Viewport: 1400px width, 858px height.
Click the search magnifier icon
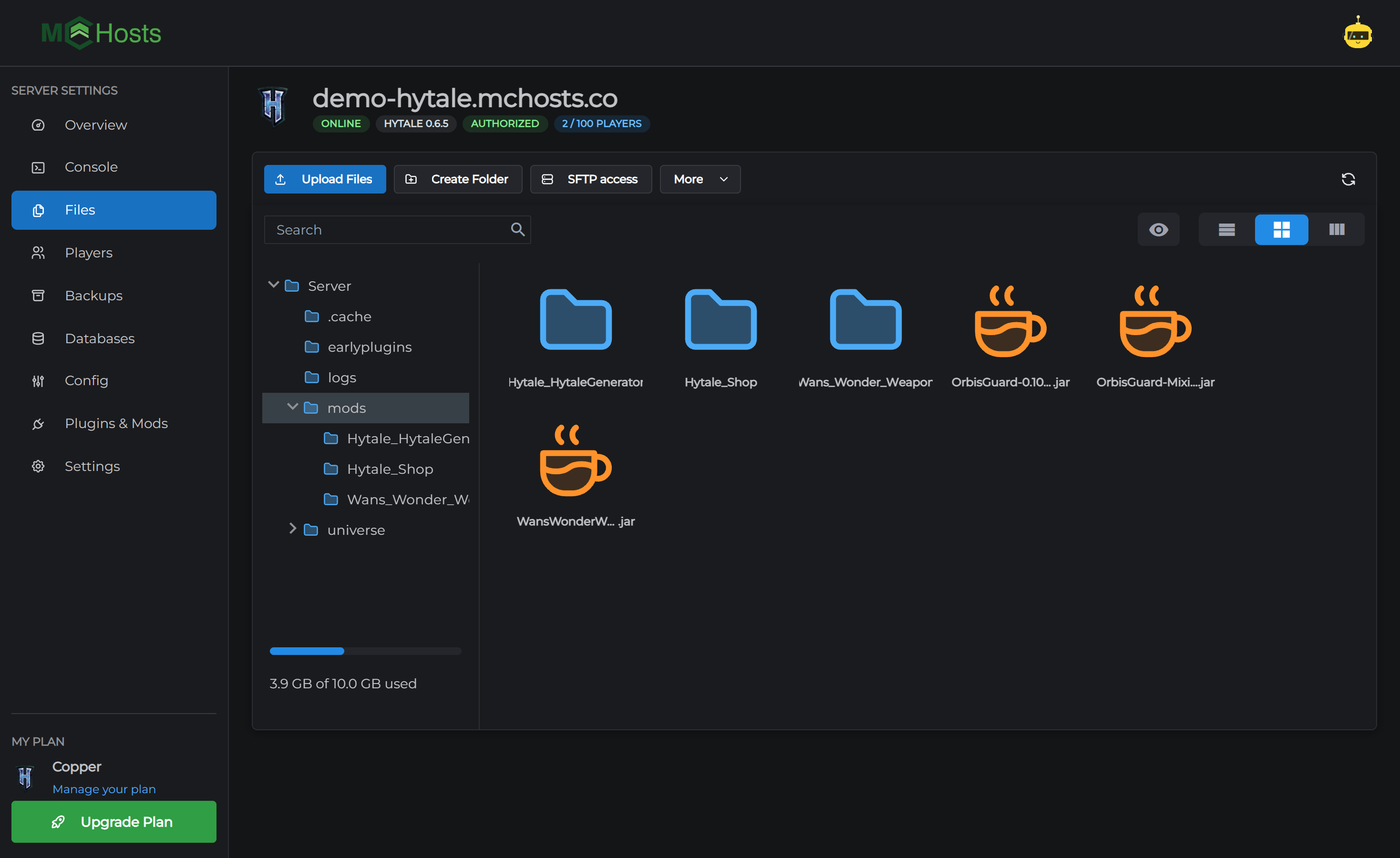click(517, 229)
